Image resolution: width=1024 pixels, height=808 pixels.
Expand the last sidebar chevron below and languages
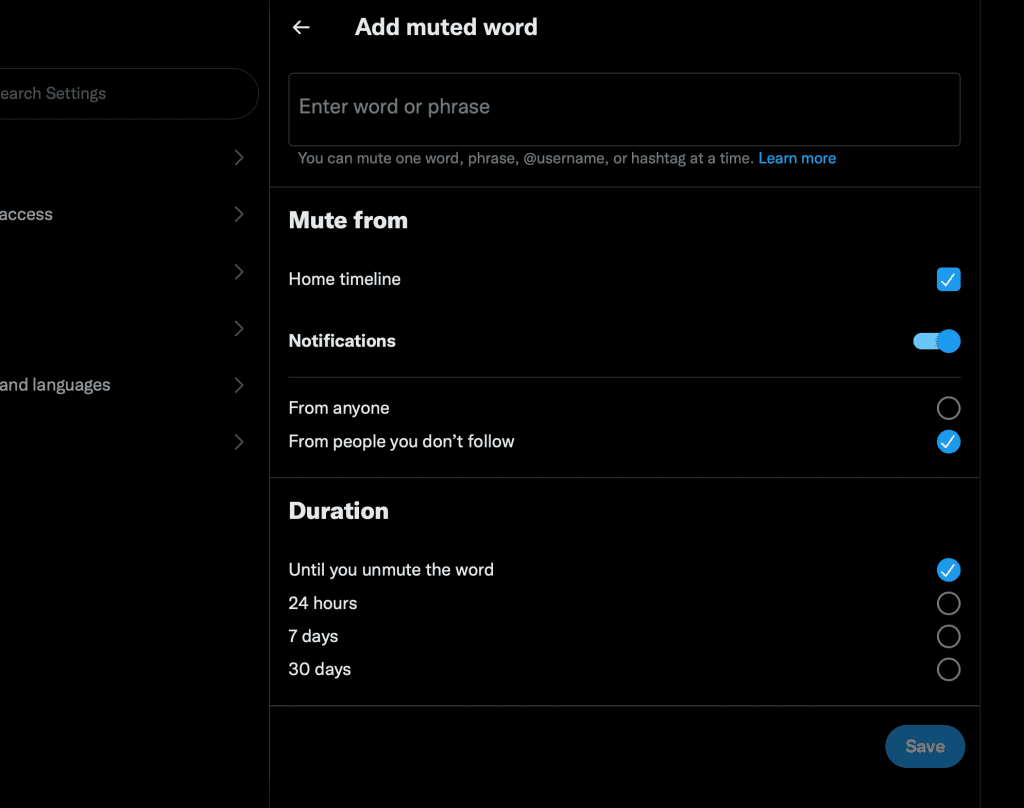pyautogui.click(x=239, y=442)
